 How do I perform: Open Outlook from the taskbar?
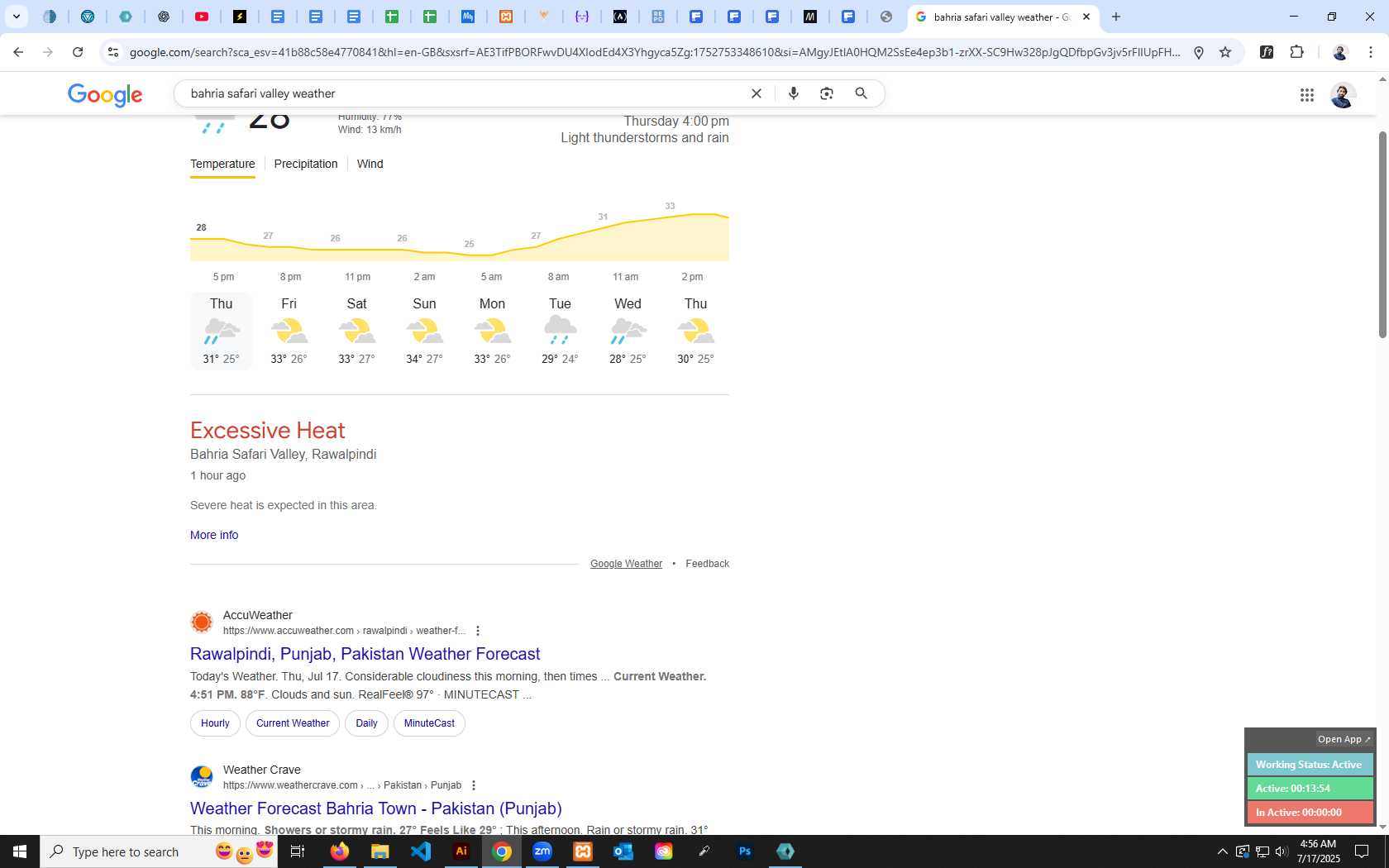(623, 851)
